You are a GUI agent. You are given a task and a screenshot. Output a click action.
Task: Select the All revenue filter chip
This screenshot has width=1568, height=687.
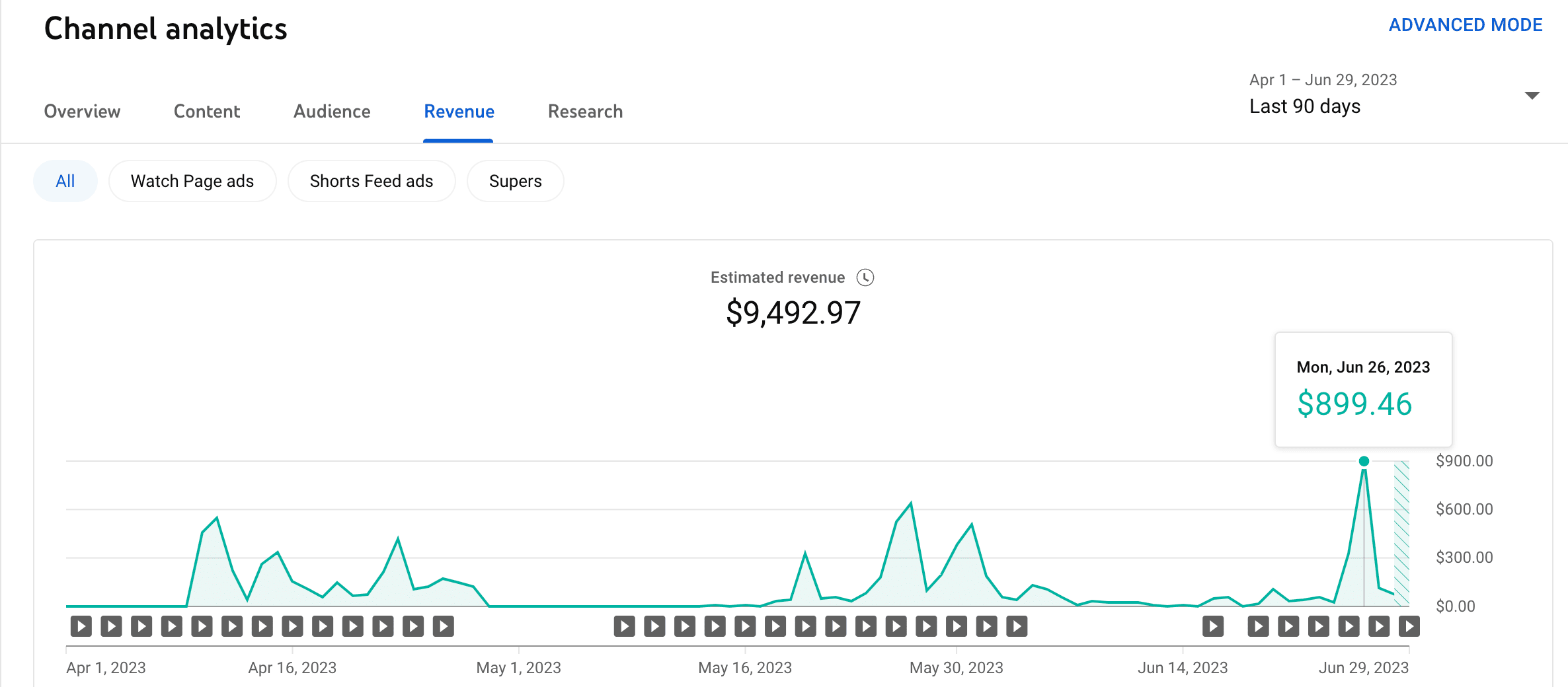pyautogui.click(x=65, y=181)
